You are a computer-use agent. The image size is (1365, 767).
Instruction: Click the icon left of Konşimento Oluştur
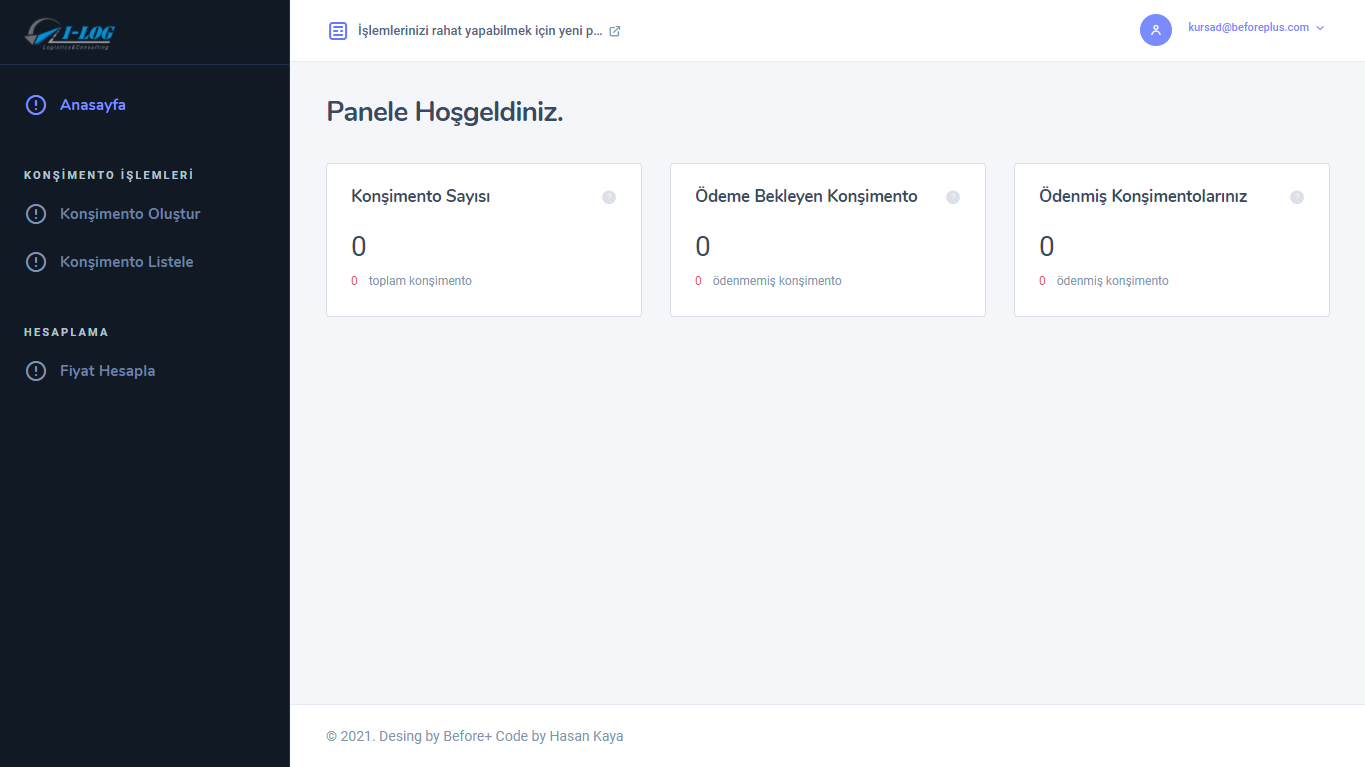tap(36, 214)
